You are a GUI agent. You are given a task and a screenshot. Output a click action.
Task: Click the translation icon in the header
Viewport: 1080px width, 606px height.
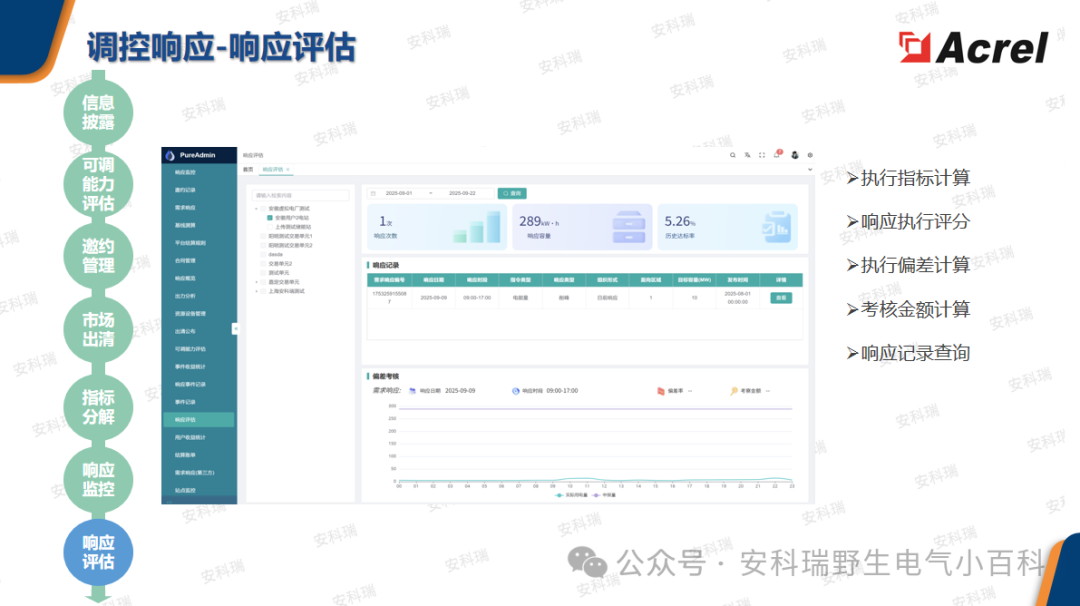point(747,154)
